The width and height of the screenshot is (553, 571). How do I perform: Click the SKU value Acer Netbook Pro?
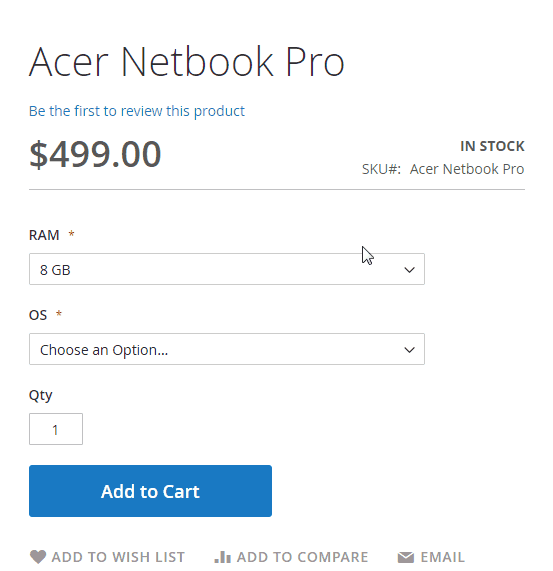[x=467, y=169]
